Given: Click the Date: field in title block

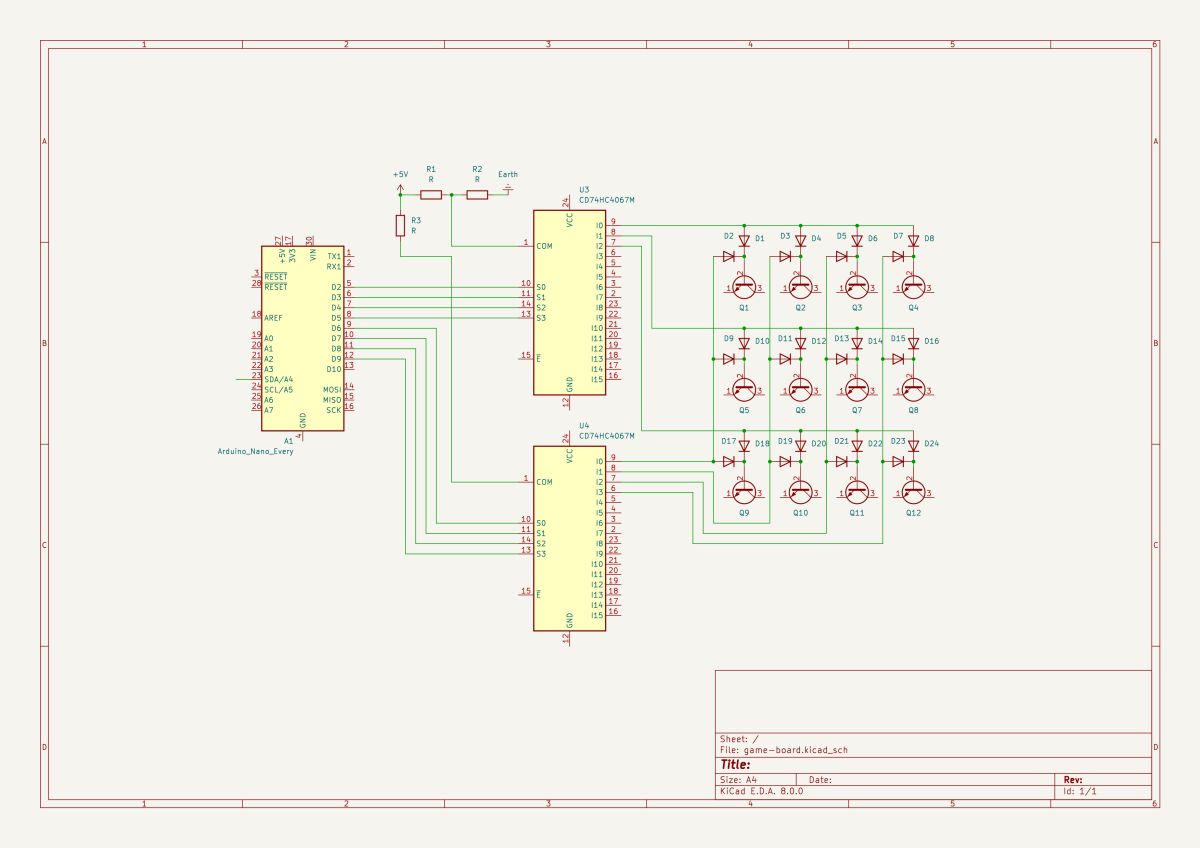Looking at the screenshot, I should [x=820, y=779].
